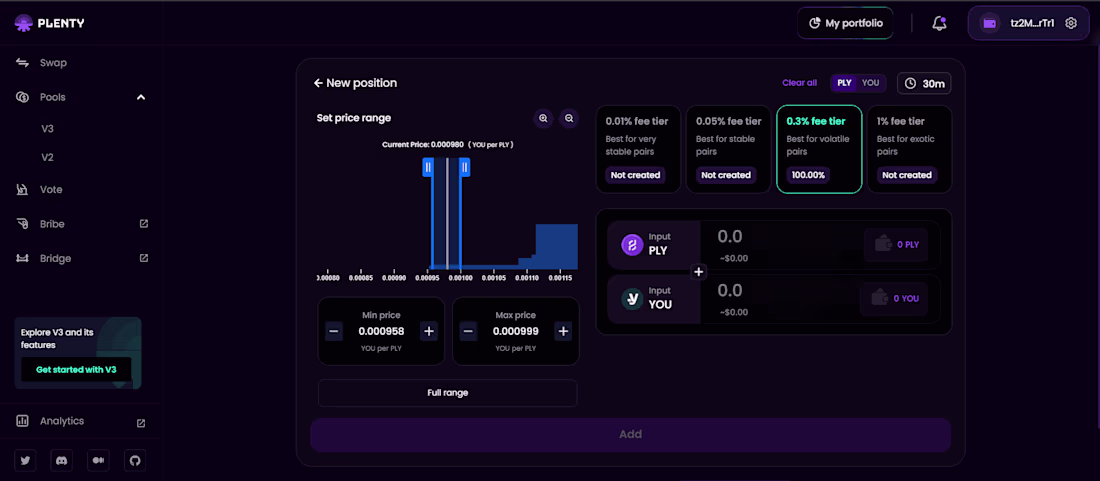Open the Vote page

pyautogui.click(x=51, y=190)
